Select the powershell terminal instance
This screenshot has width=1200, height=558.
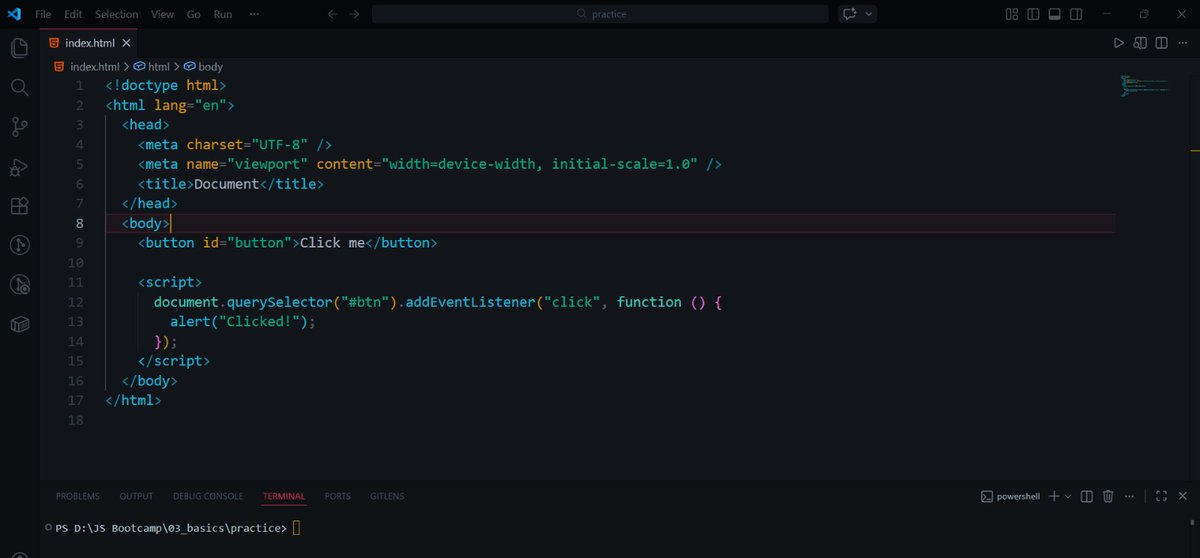point(1011,496)
